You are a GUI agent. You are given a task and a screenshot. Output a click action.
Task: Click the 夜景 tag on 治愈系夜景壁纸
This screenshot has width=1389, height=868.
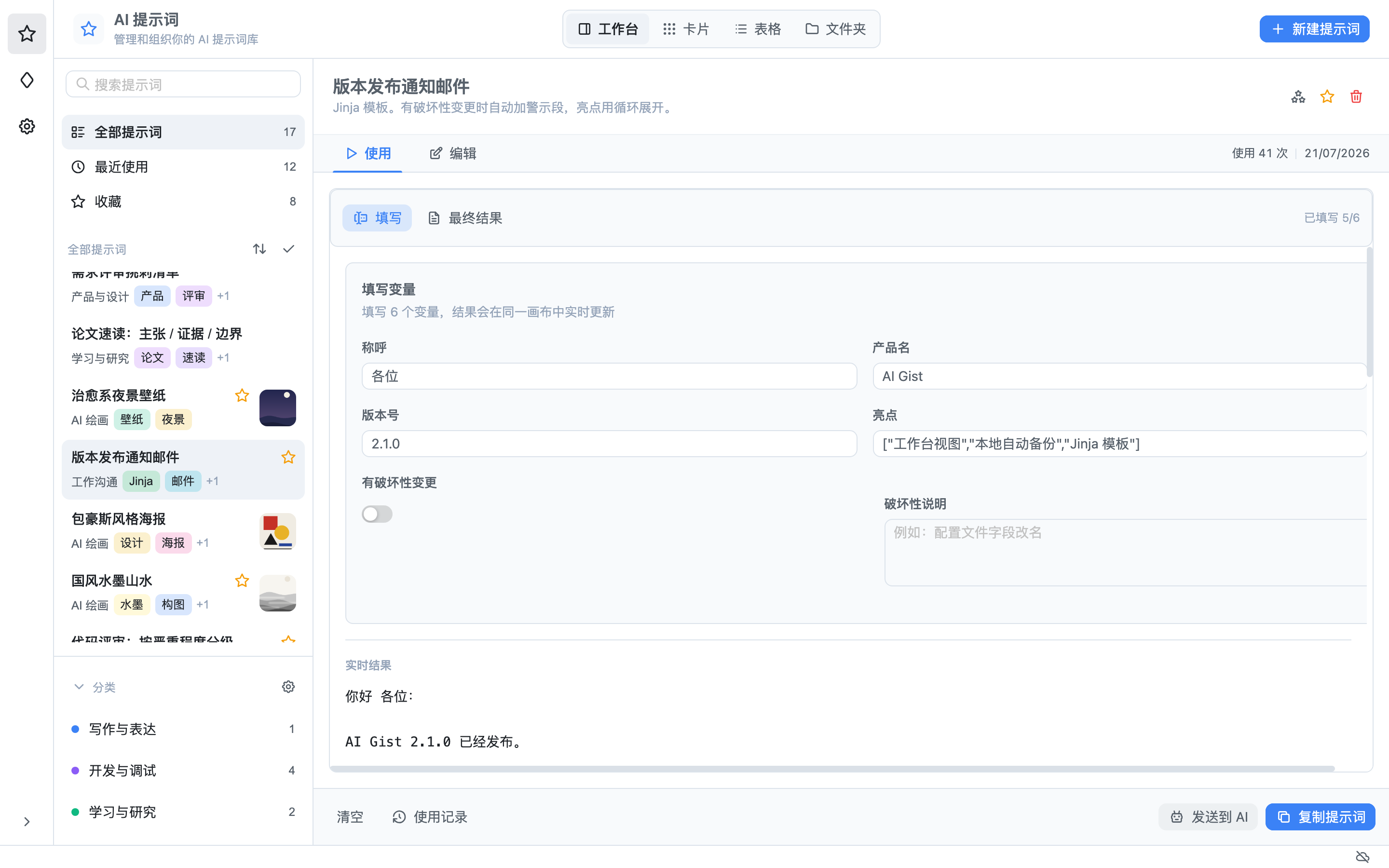click(x=173, y=420)
